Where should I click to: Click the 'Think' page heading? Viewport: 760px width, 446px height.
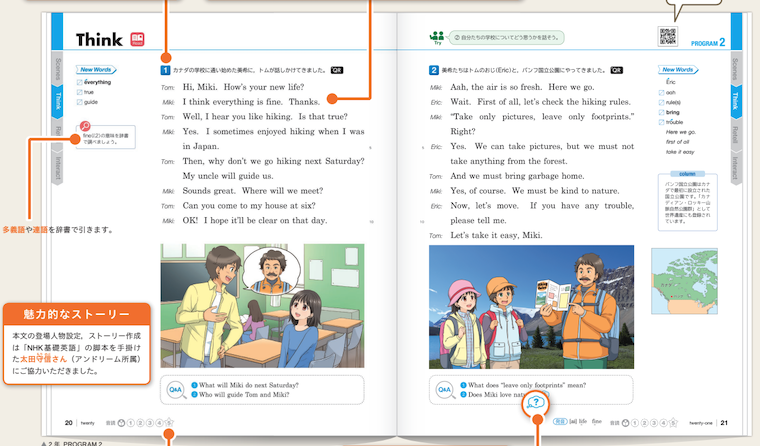[x=99, y=40]
